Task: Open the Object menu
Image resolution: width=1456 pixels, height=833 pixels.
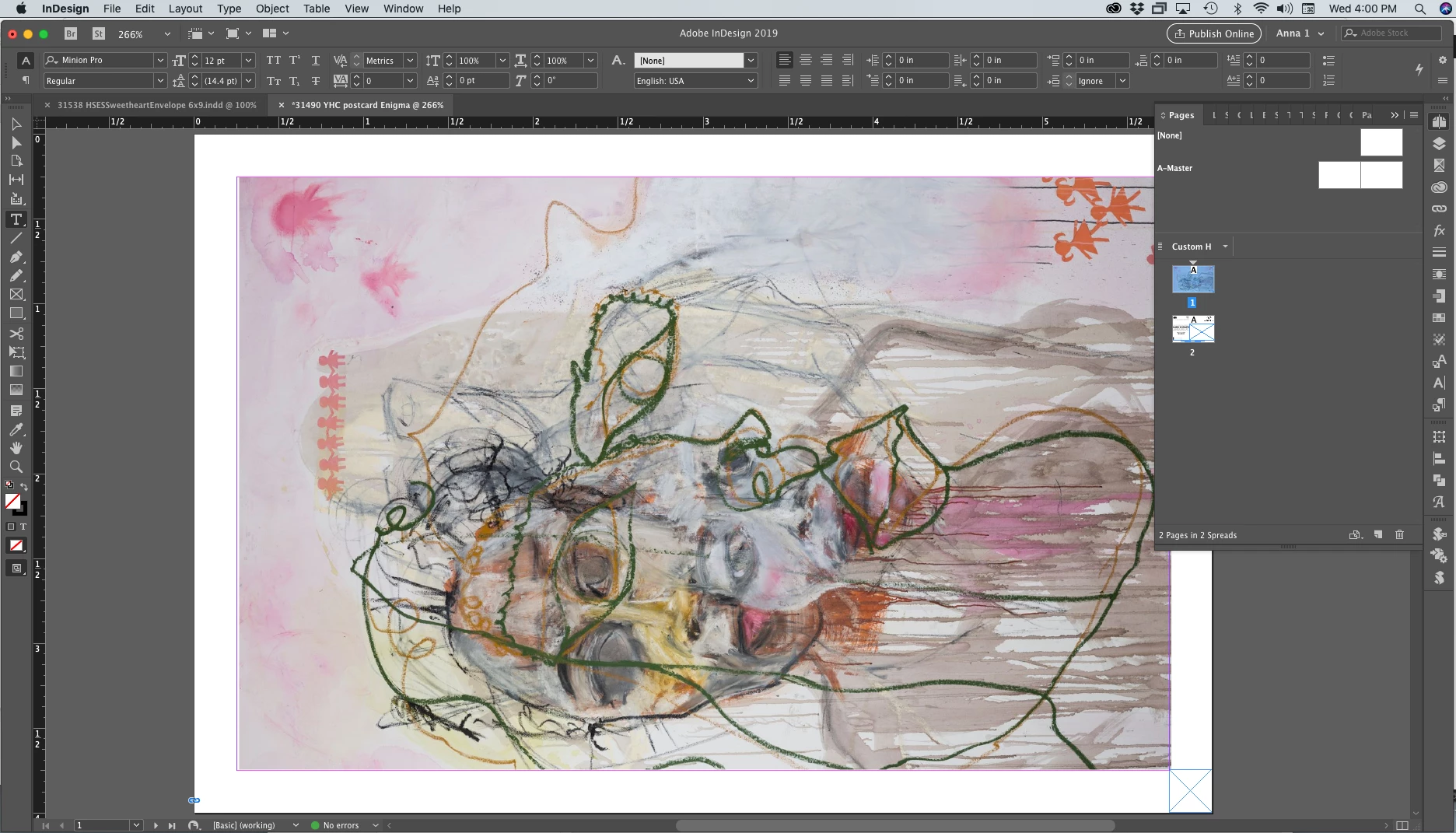Action: 272,9
